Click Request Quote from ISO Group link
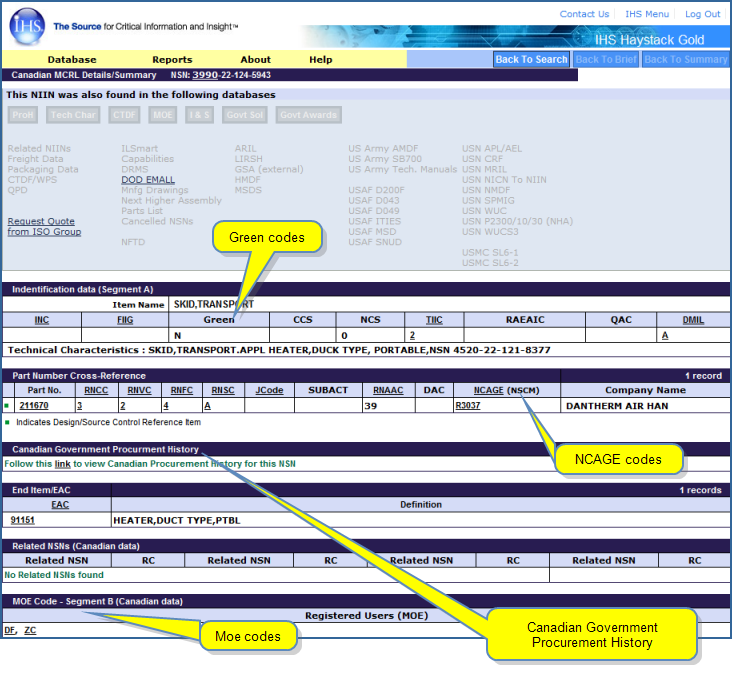This screenshot has width=732, height=675. (x=44, y=226)
